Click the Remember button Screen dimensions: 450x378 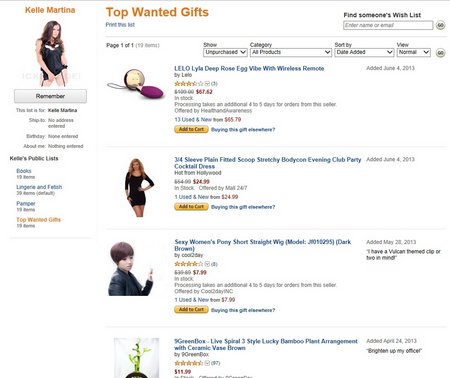tap(50, 96)
